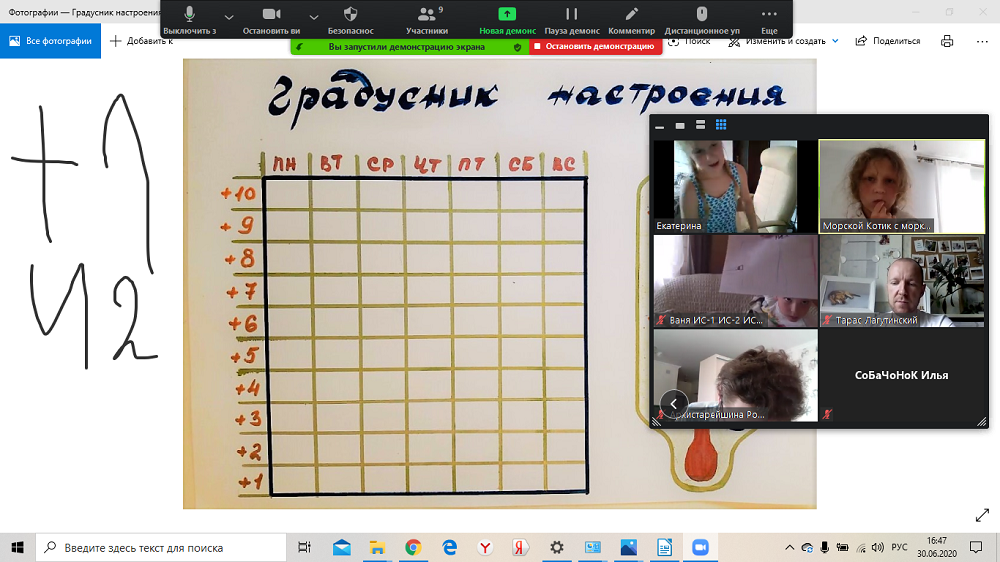The height and width of the screenshot is (562, 1000).
Task: Open the Безопасность shield menu
Action: coord(350,15)
